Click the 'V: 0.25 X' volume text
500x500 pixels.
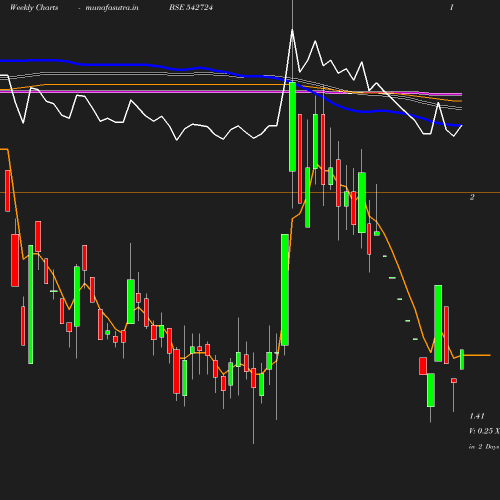pyautogui.click(x=484, y=431)
